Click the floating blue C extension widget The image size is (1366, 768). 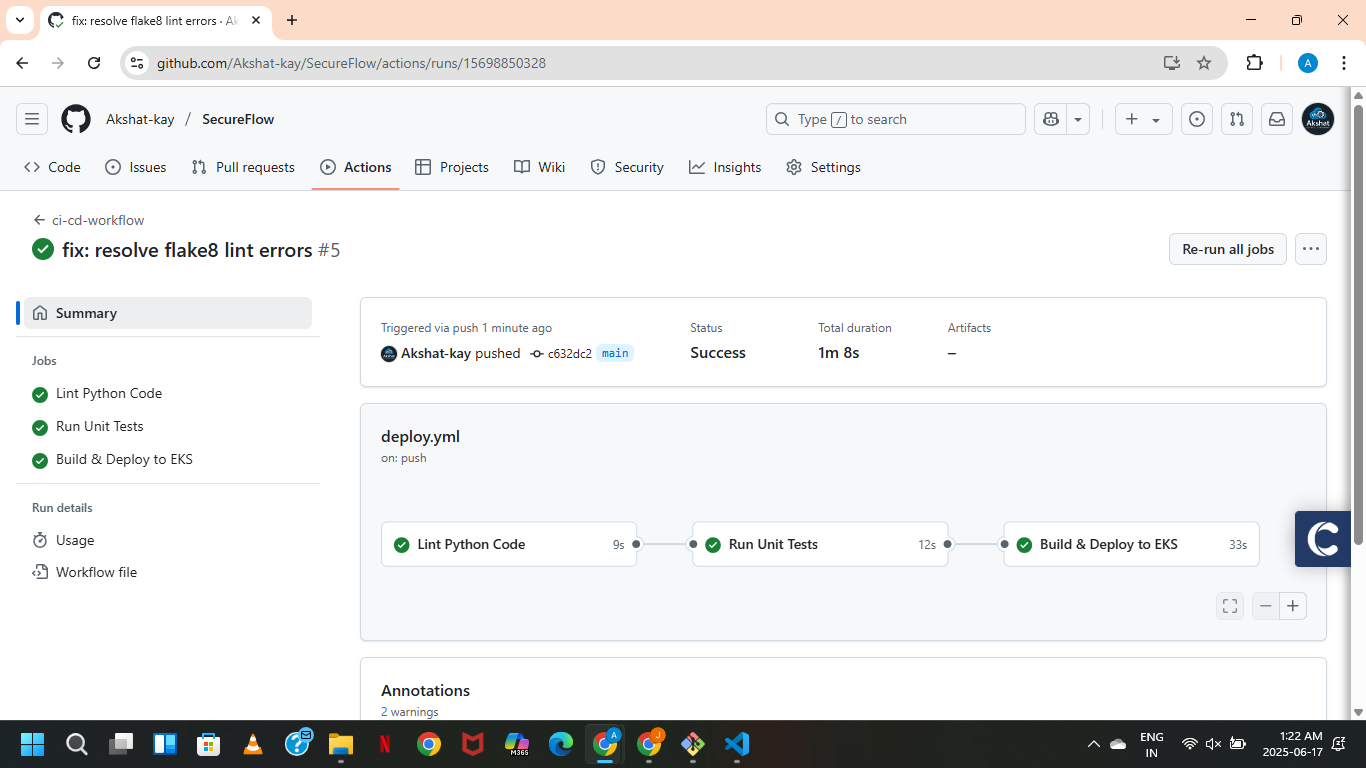(x=1323, y=539)
